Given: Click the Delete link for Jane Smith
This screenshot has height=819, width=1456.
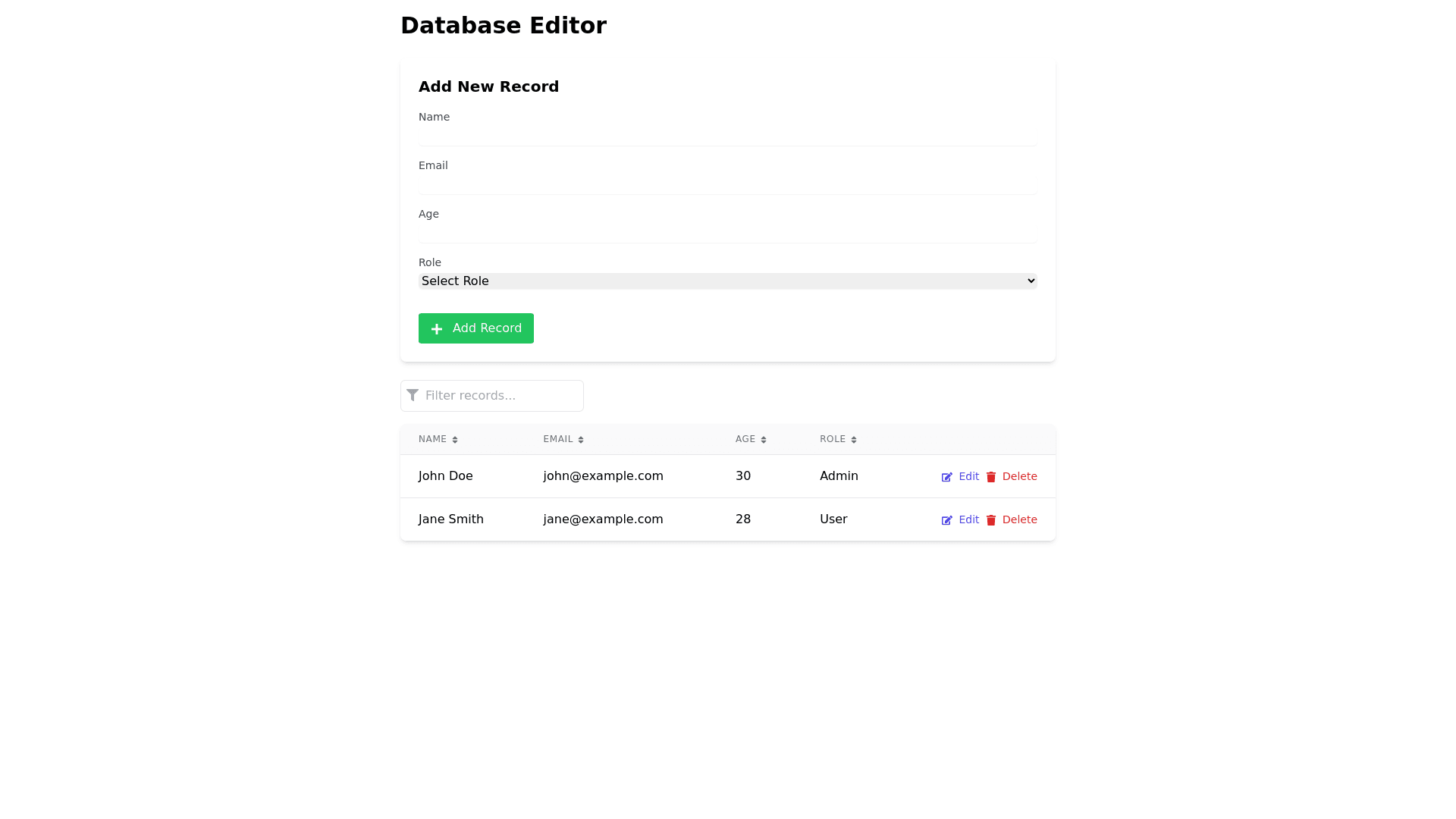Looking at the screenshot, I should coord(1019,520).
